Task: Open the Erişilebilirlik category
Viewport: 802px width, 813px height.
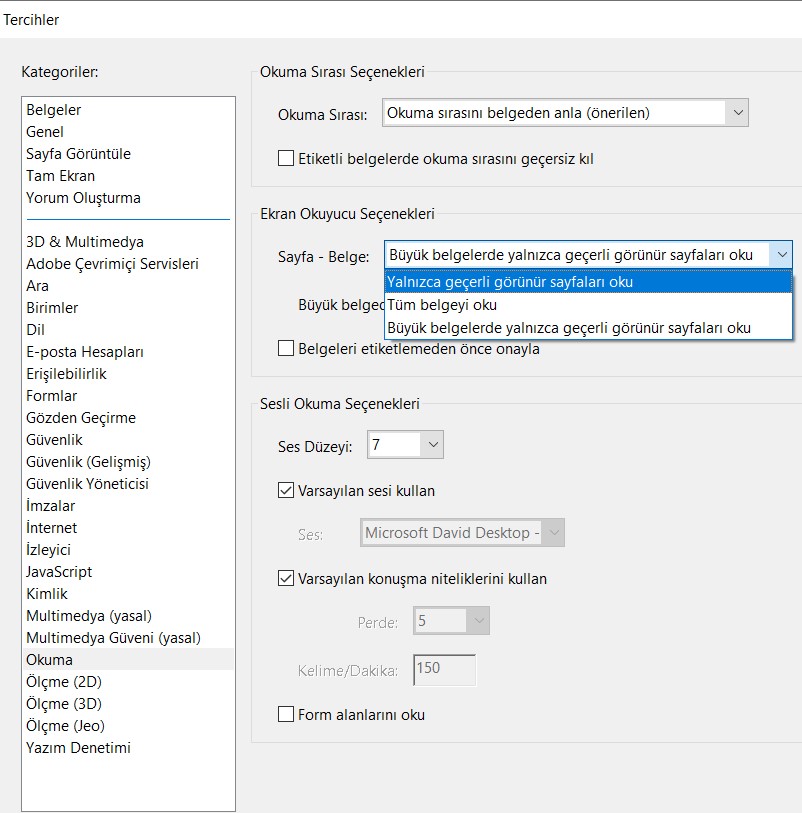Action: click(x=66, y=374)
